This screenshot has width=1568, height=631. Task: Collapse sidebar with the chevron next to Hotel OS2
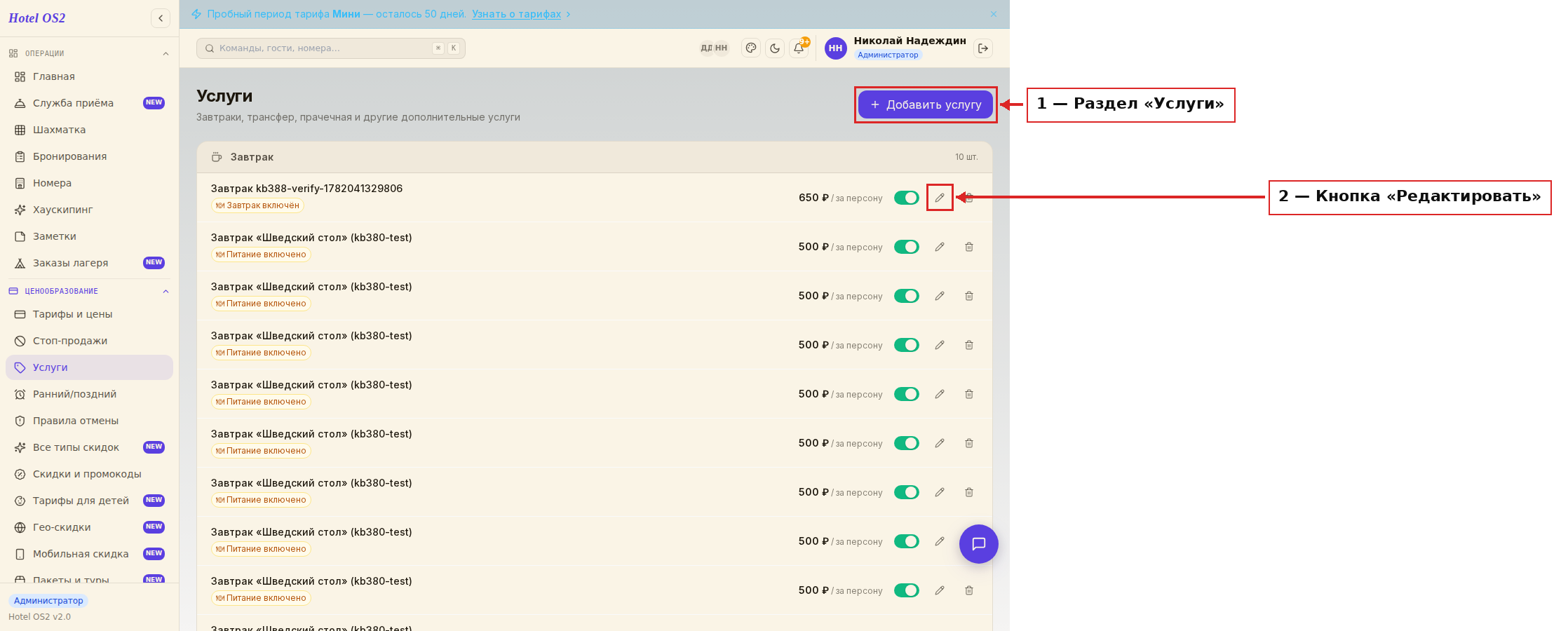(x=161, y=18)
